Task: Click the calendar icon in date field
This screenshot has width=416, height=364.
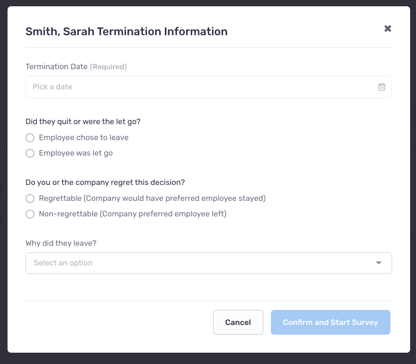Action: (382, 87)
